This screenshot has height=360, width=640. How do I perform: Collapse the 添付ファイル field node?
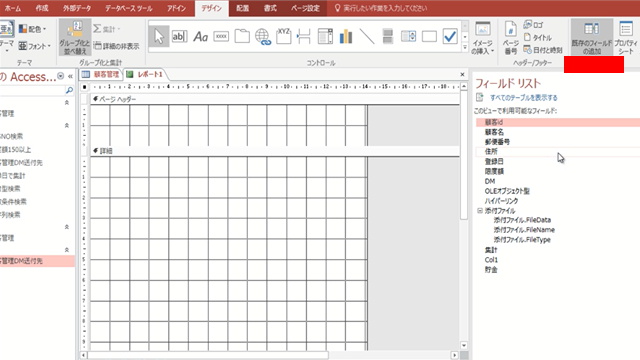click(x=480, y=211)
